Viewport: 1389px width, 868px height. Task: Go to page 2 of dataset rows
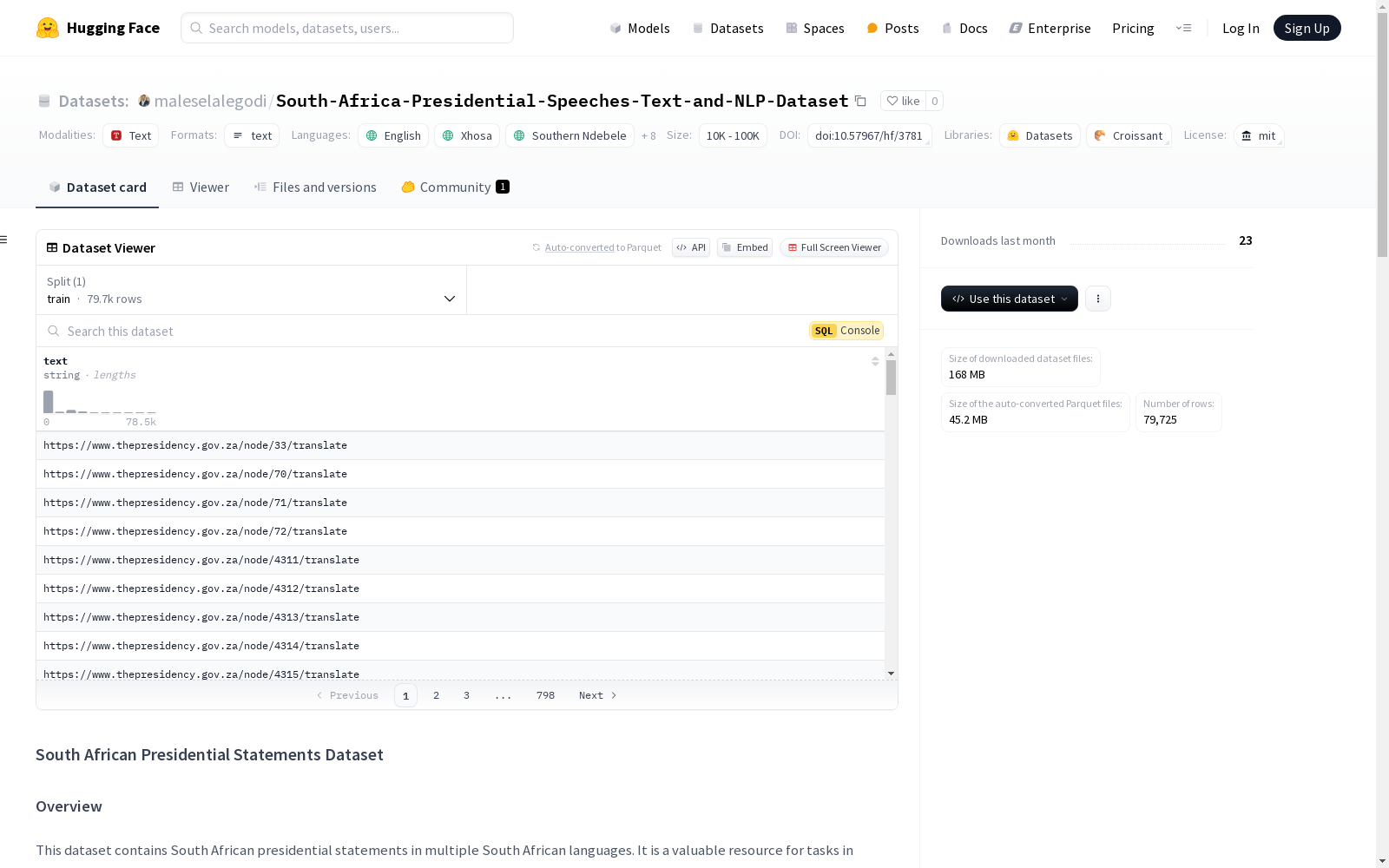click(x=436, y=695)
